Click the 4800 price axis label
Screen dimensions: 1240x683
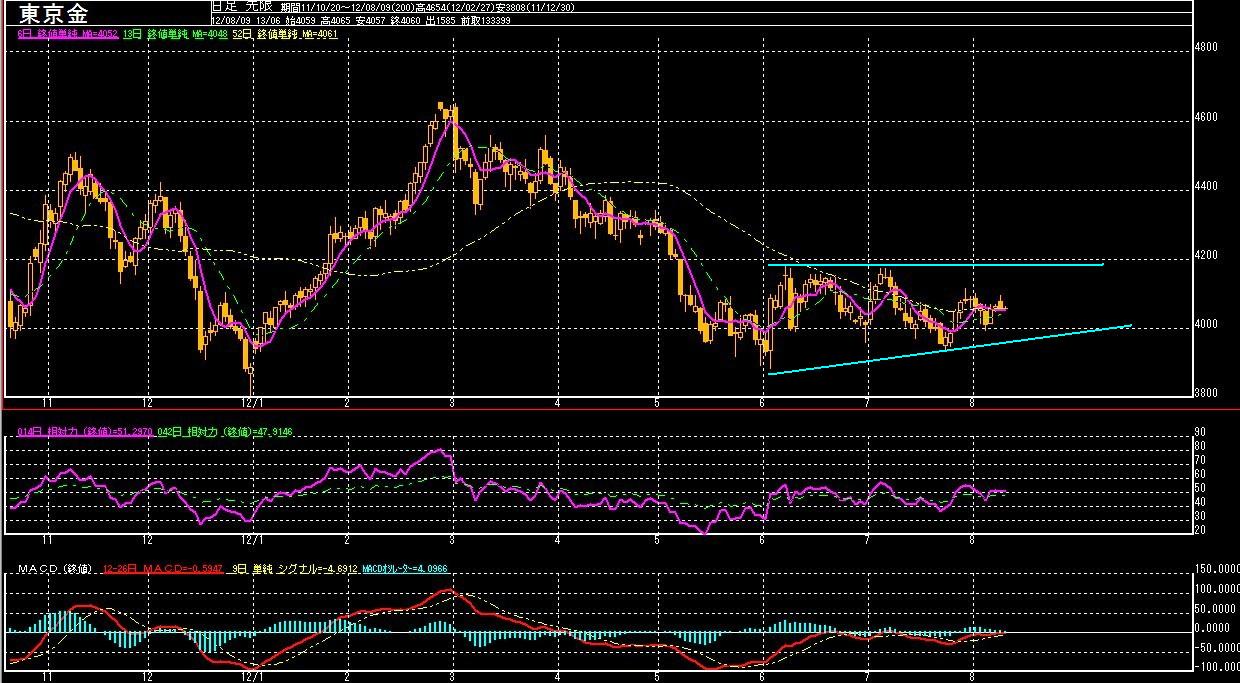tap(1208, 47)
